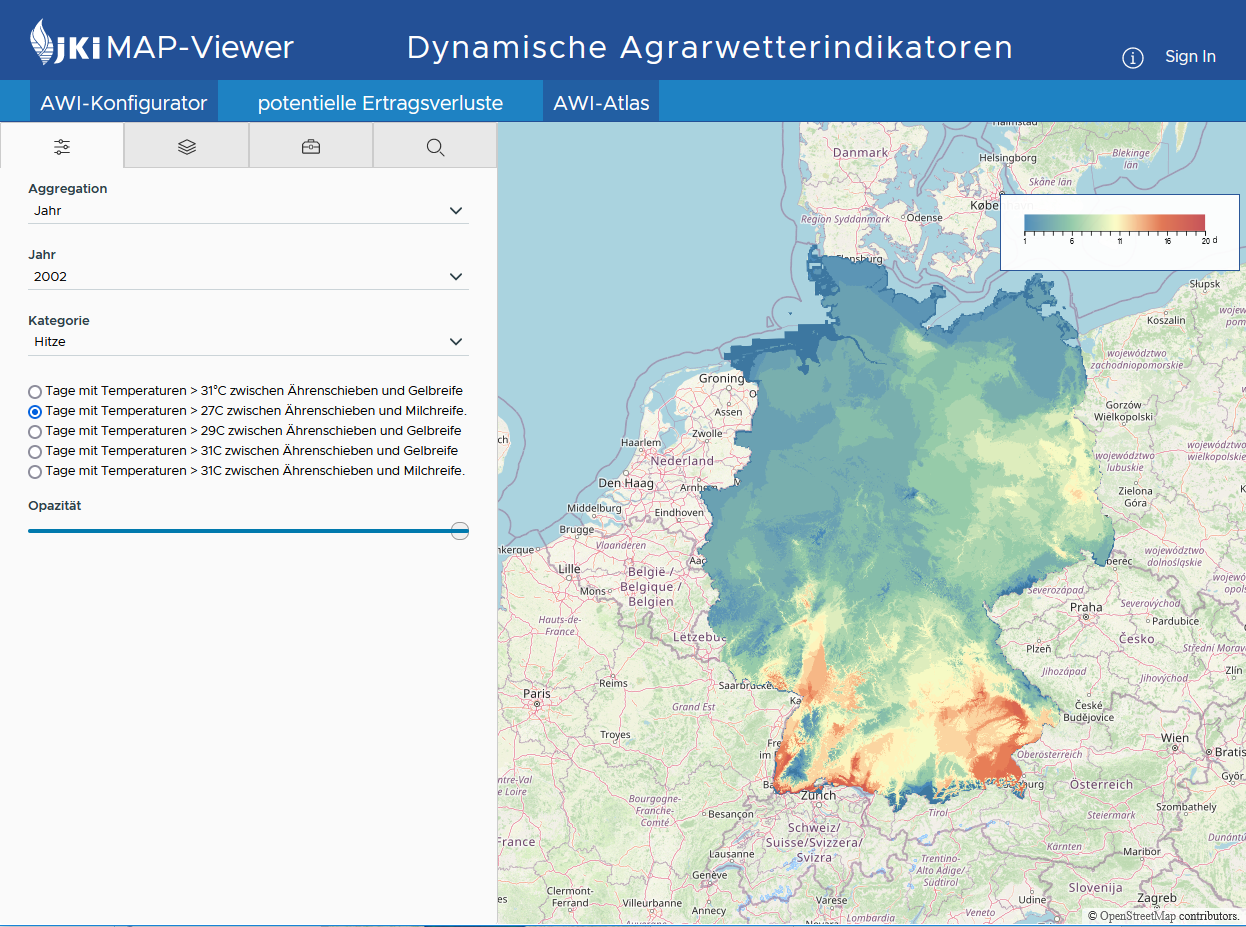Switch to potentielle Ertragsverluste tab

pos(380,103)
